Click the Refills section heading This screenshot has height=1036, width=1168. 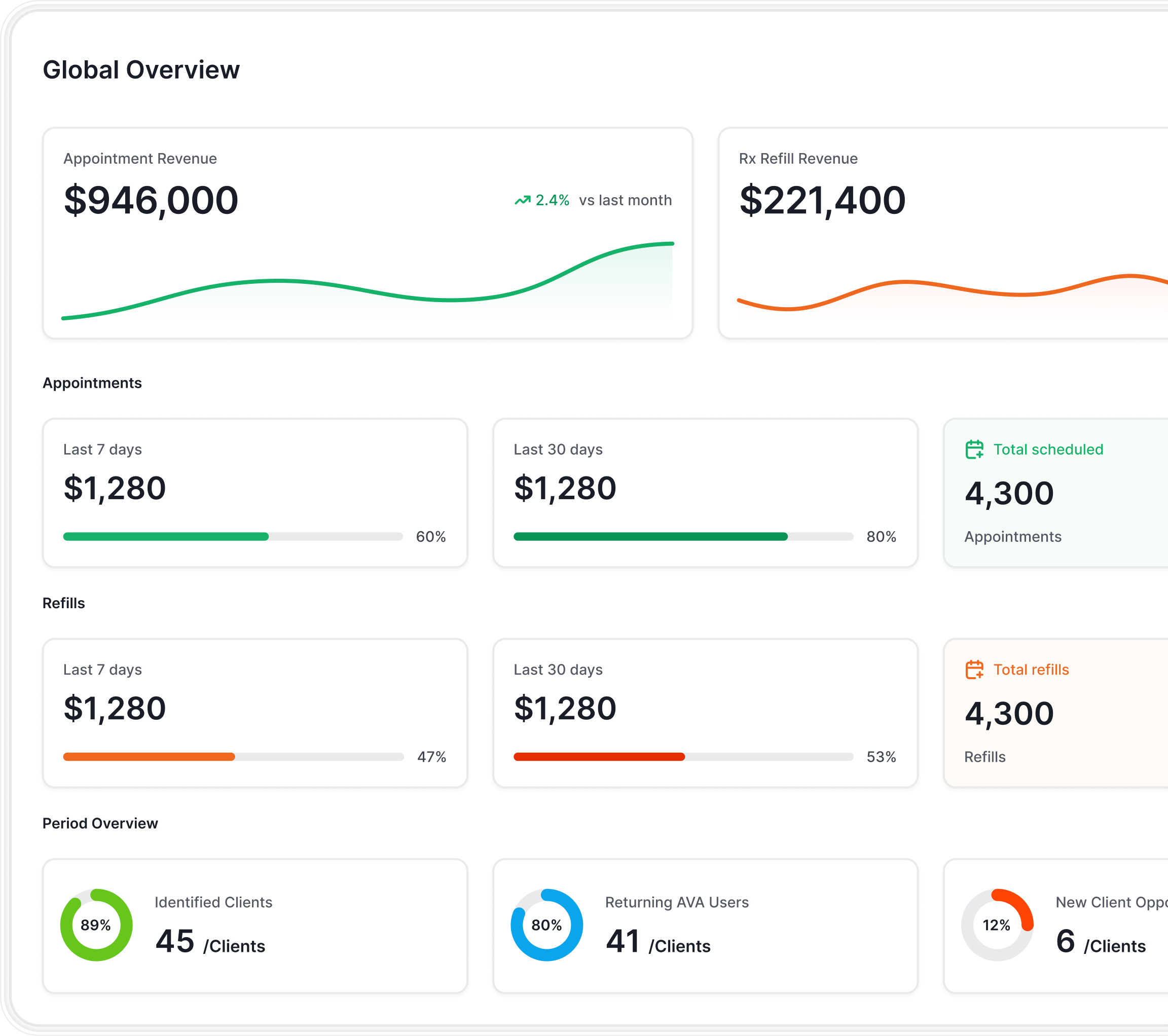(x=63, y=603)
